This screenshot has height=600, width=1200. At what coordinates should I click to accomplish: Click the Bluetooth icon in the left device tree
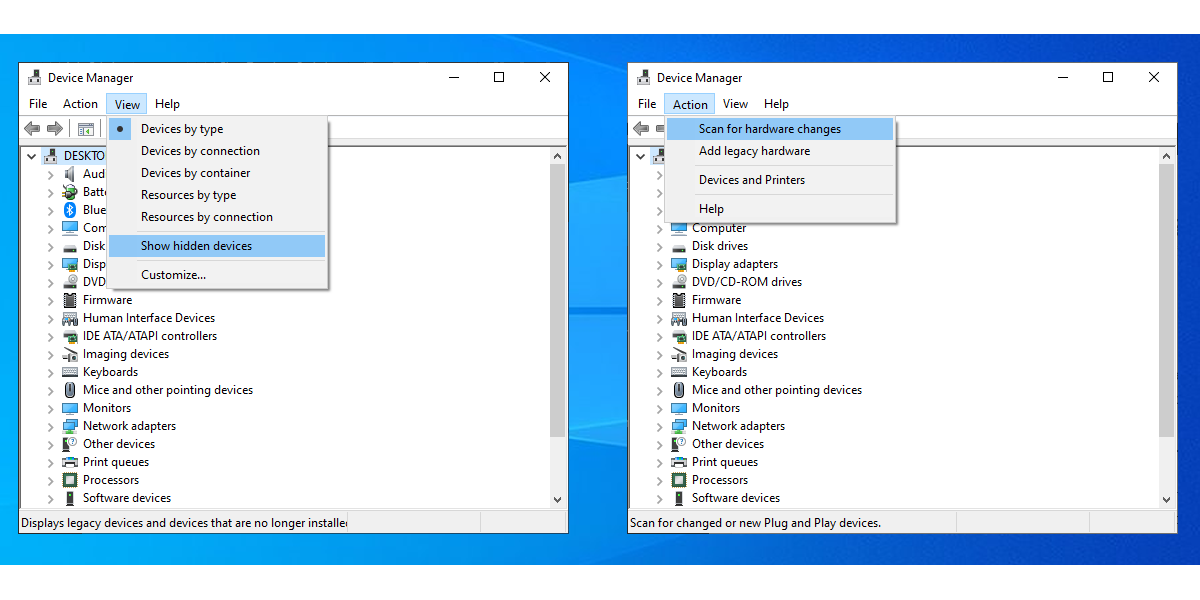(x=70, y=210)
